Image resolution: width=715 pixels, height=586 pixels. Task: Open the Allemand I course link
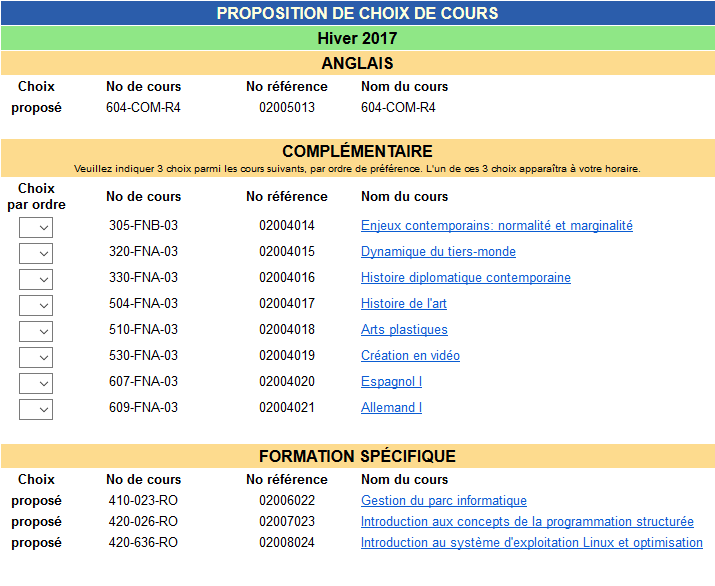pyautogui.click(x=391, y=408)
